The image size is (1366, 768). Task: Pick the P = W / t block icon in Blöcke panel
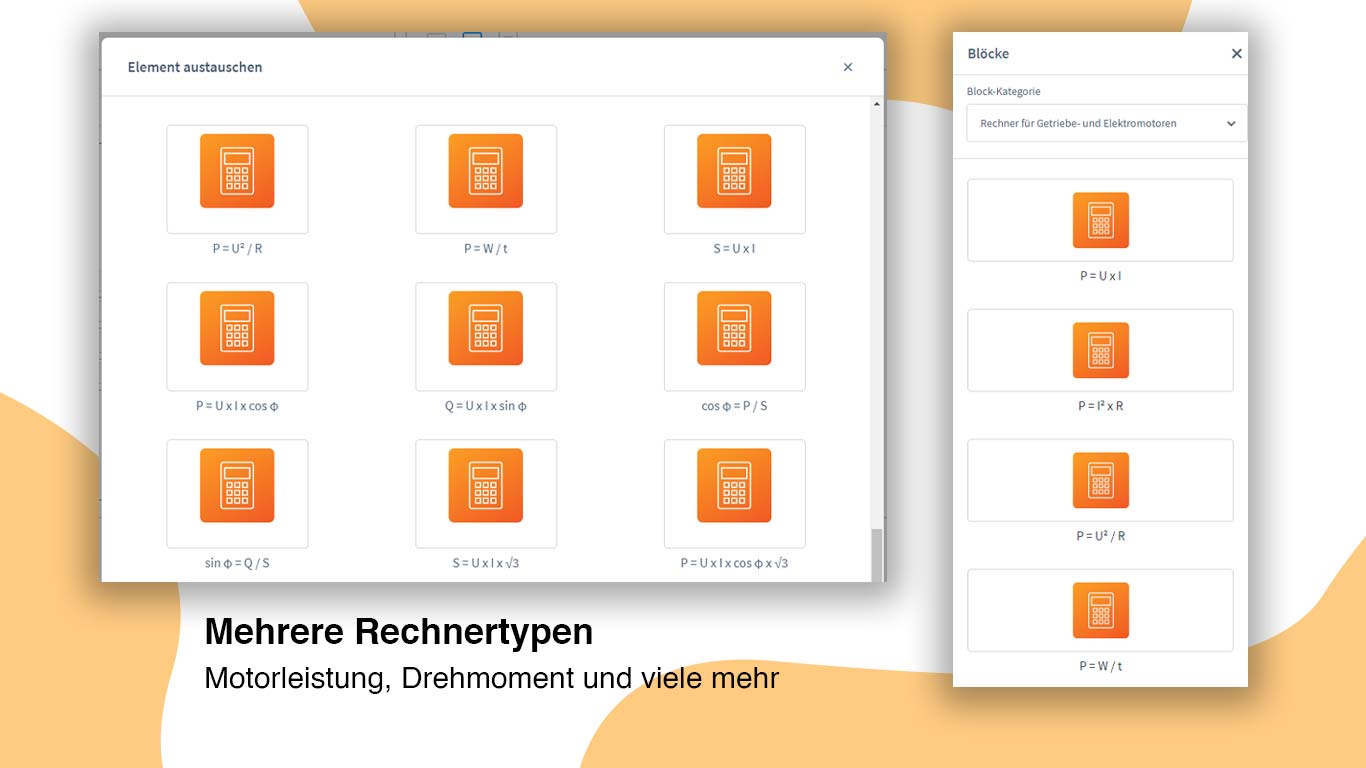tap(1101, 610)
